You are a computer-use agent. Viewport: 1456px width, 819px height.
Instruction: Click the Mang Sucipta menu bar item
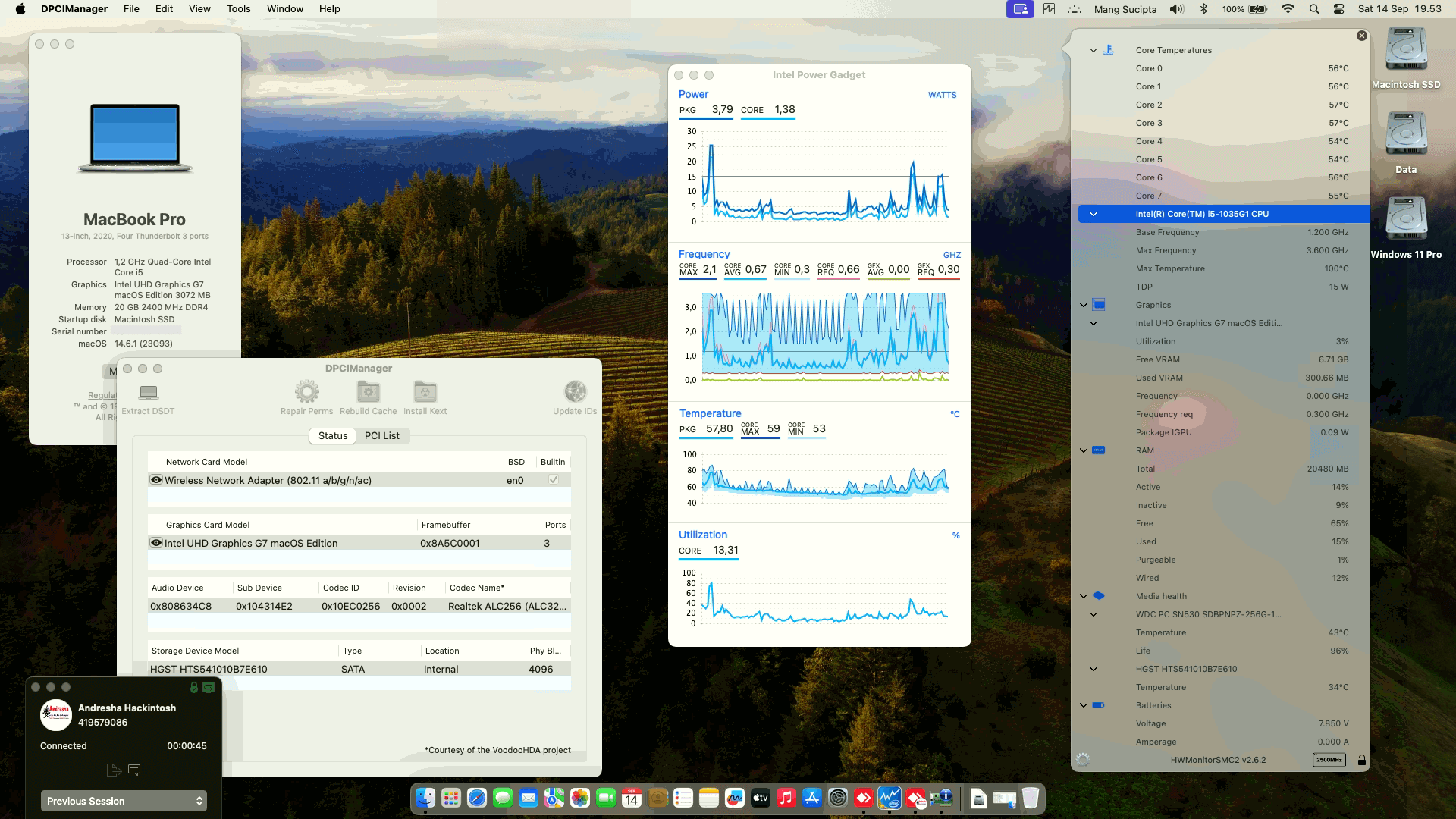[x=1125, y=9]
